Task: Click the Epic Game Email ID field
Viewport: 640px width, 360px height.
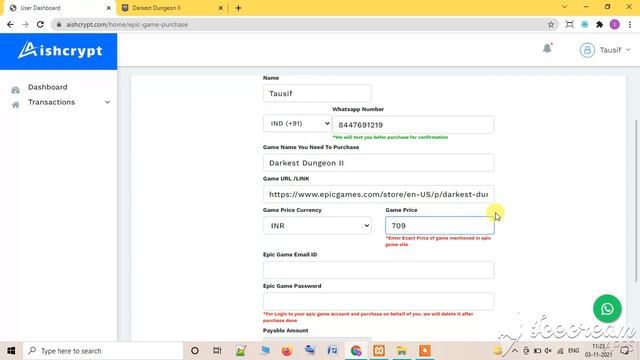Action: [378, 270]
